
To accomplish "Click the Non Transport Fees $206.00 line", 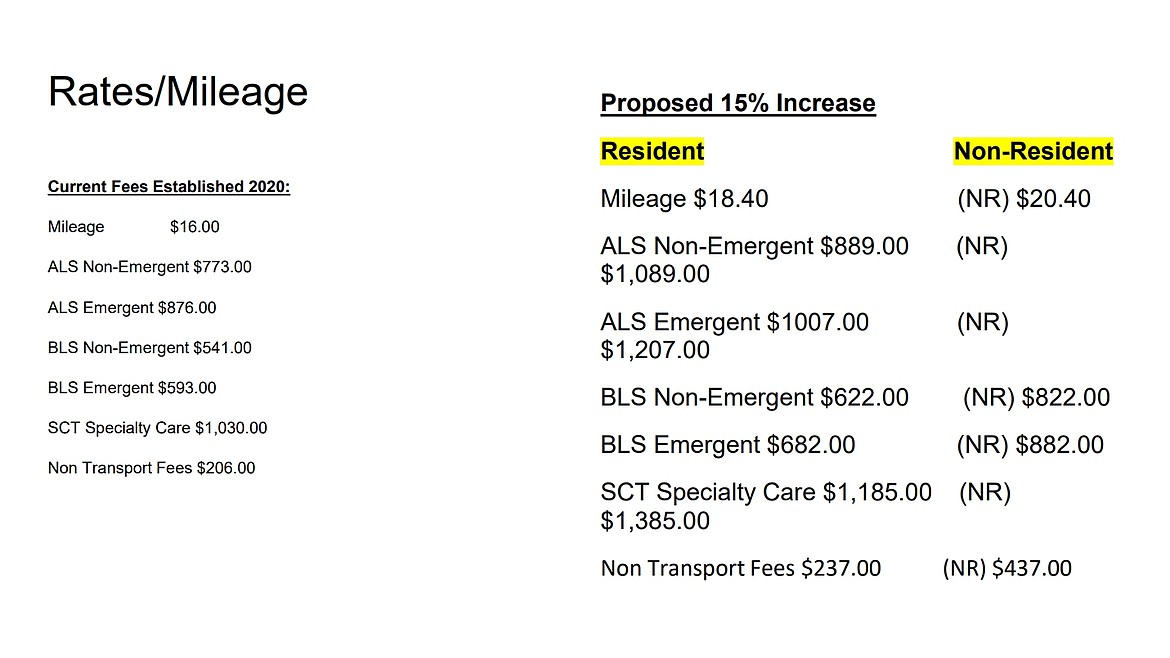I will point(151,468).
